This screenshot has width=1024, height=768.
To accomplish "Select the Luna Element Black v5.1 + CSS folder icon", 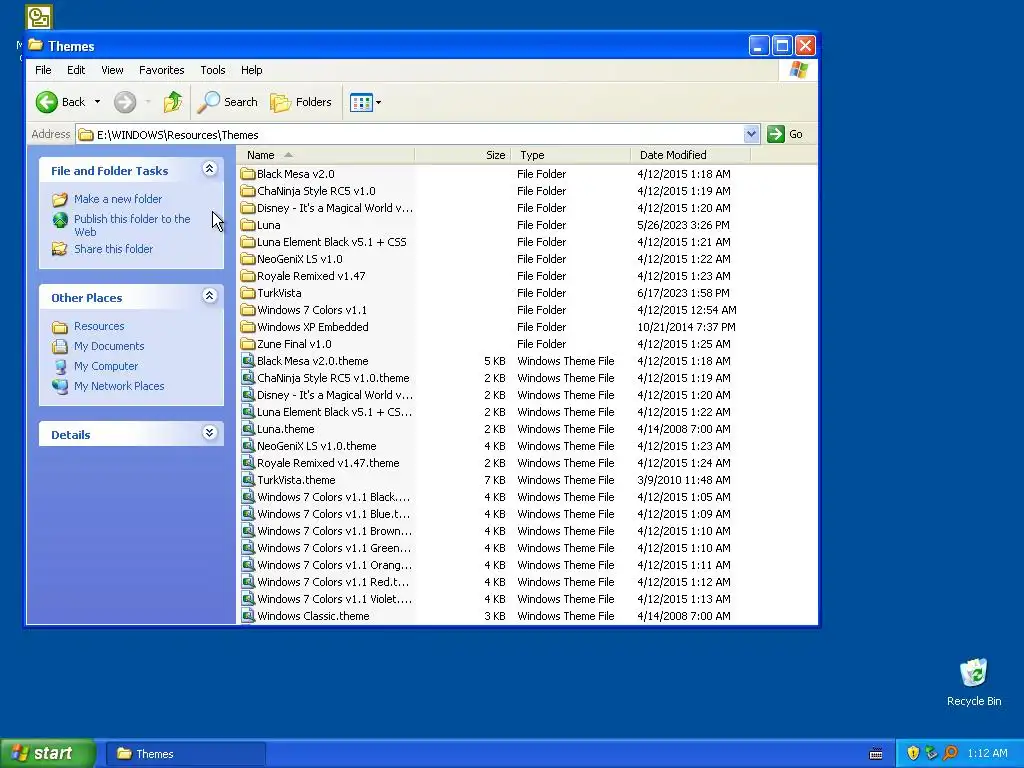I will (x=248, y=242).
